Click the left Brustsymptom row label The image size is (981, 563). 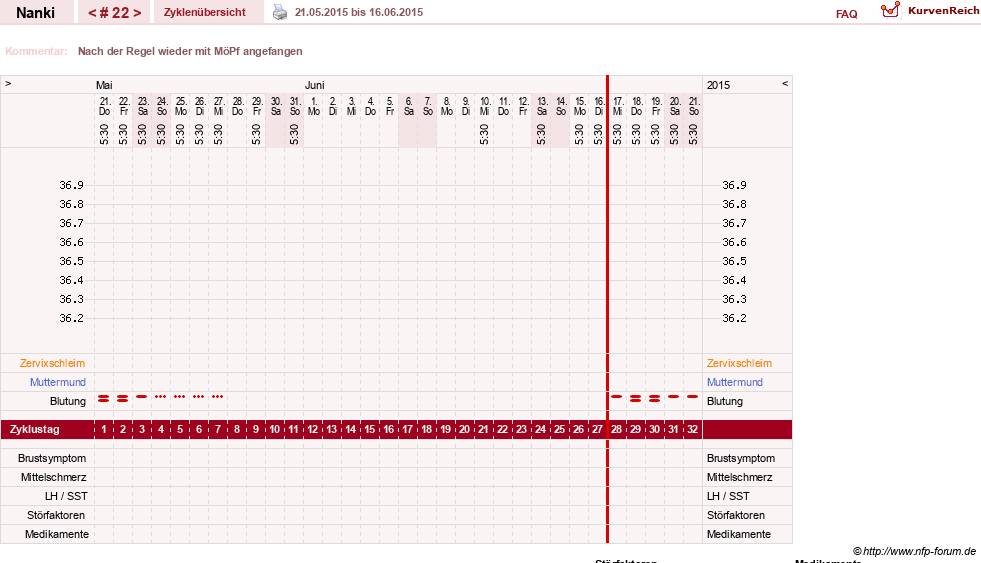(52, 459)
